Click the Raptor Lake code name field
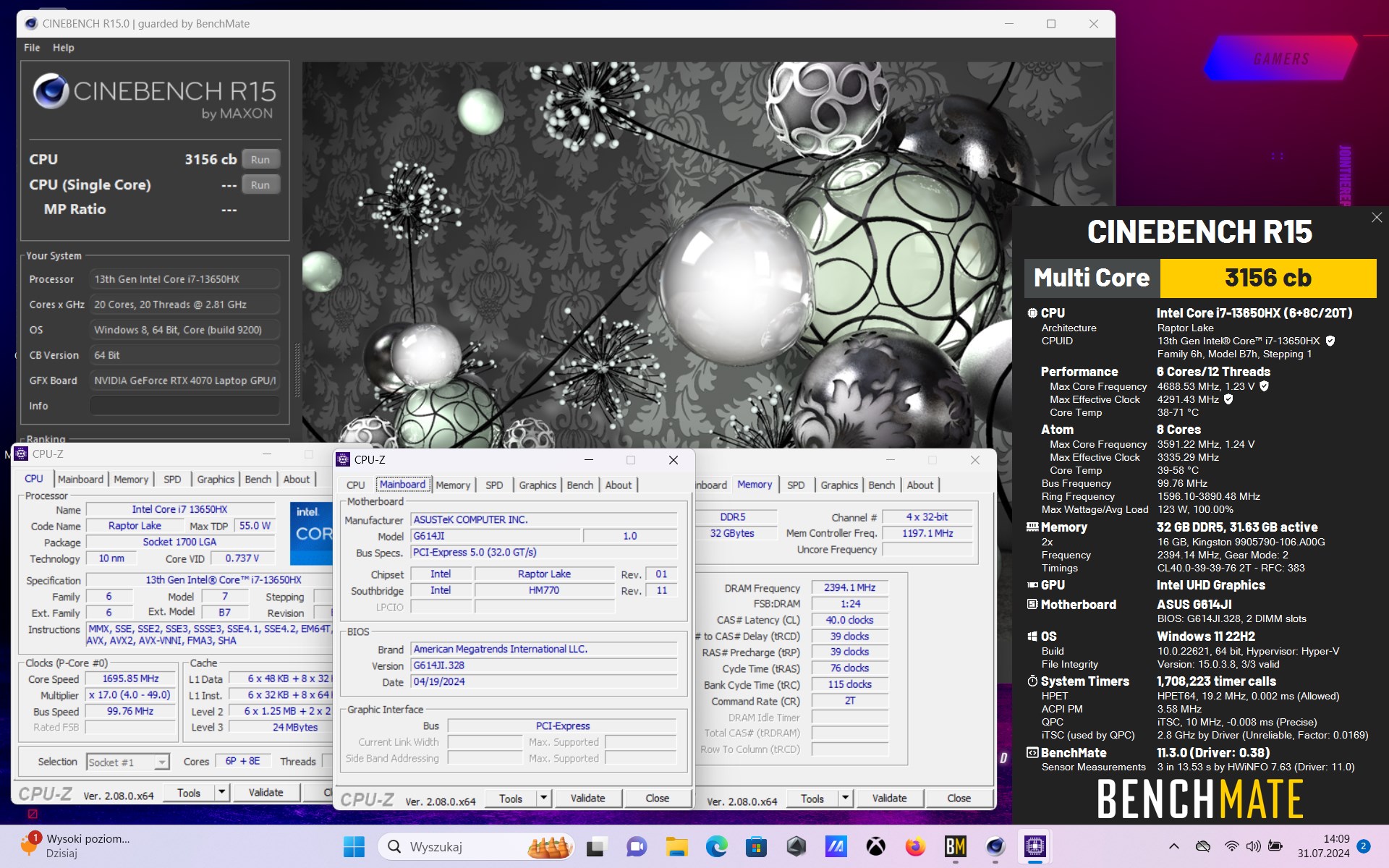The height and width of the screenshot is (868, 1389). [135, 526]
